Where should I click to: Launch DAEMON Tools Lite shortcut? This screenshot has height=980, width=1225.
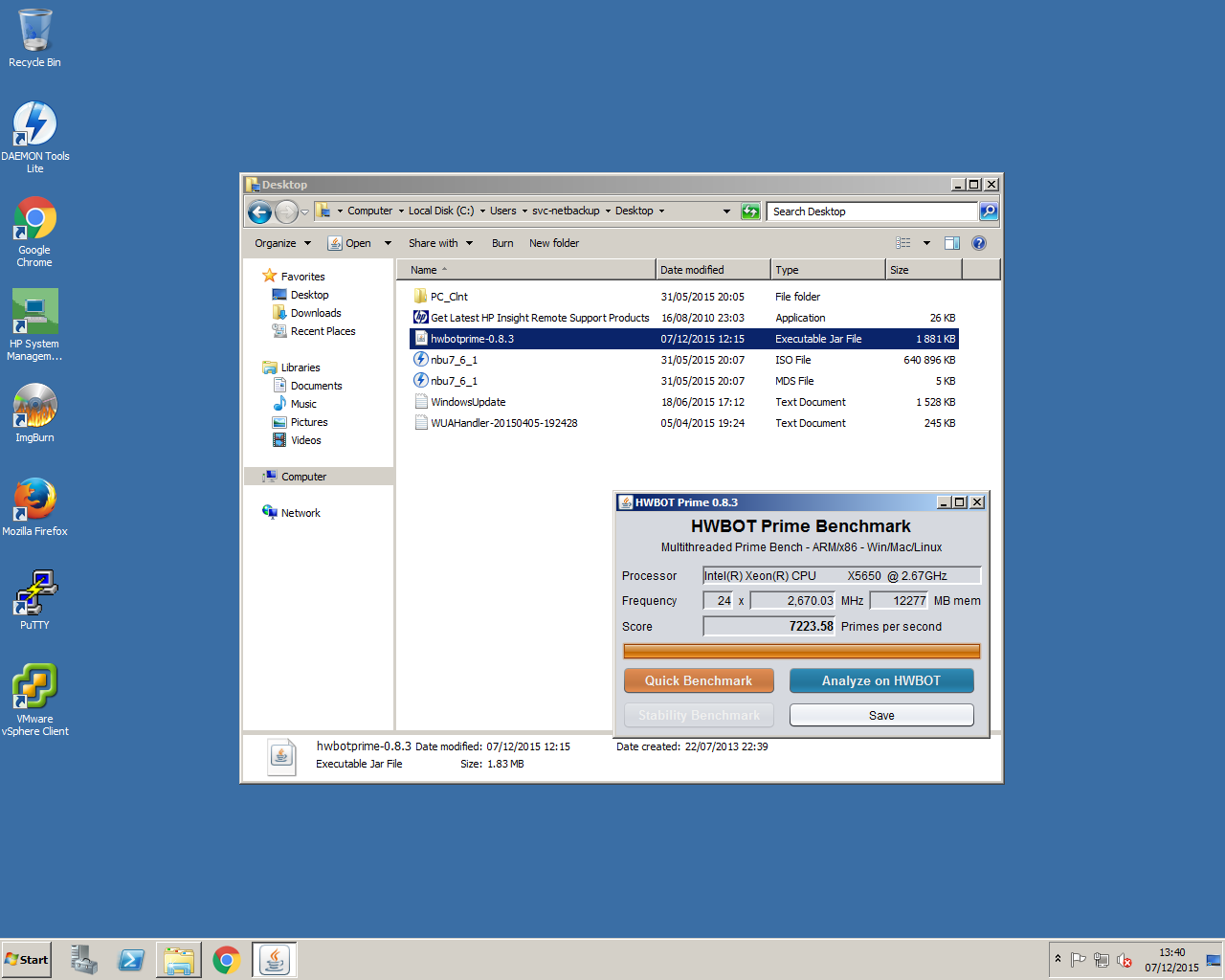click(x=34, y=136)
